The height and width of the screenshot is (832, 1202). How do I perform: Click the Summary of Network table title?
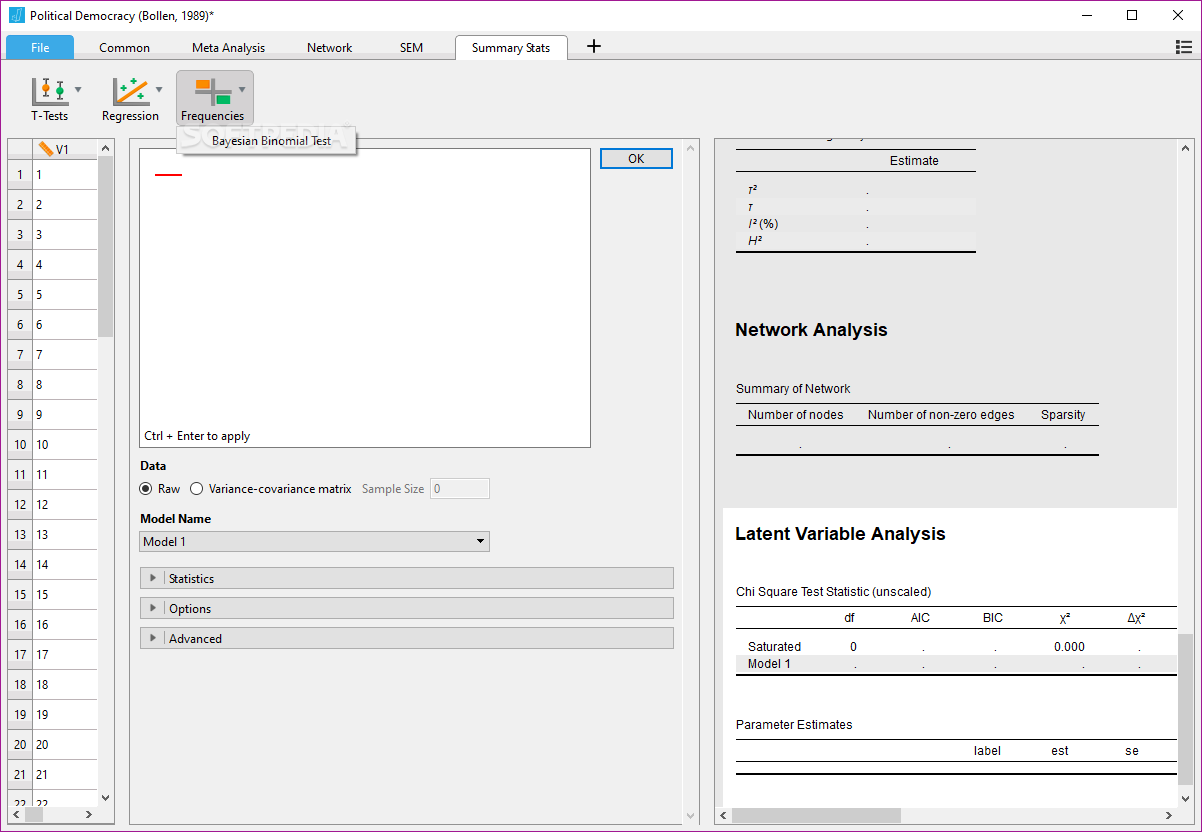point(793,389)
